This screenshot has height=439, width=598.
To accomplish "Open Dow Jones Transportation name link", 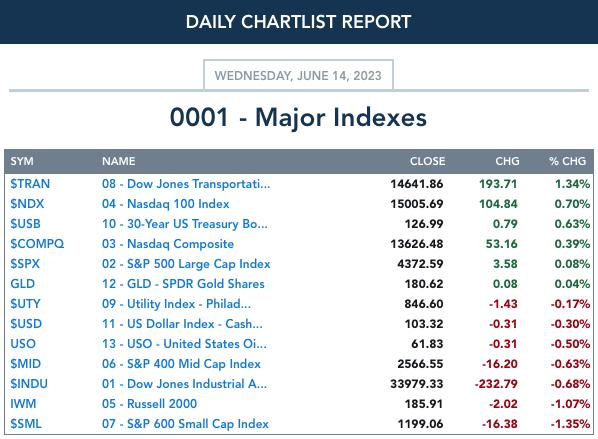I will [x=186, y=184].
